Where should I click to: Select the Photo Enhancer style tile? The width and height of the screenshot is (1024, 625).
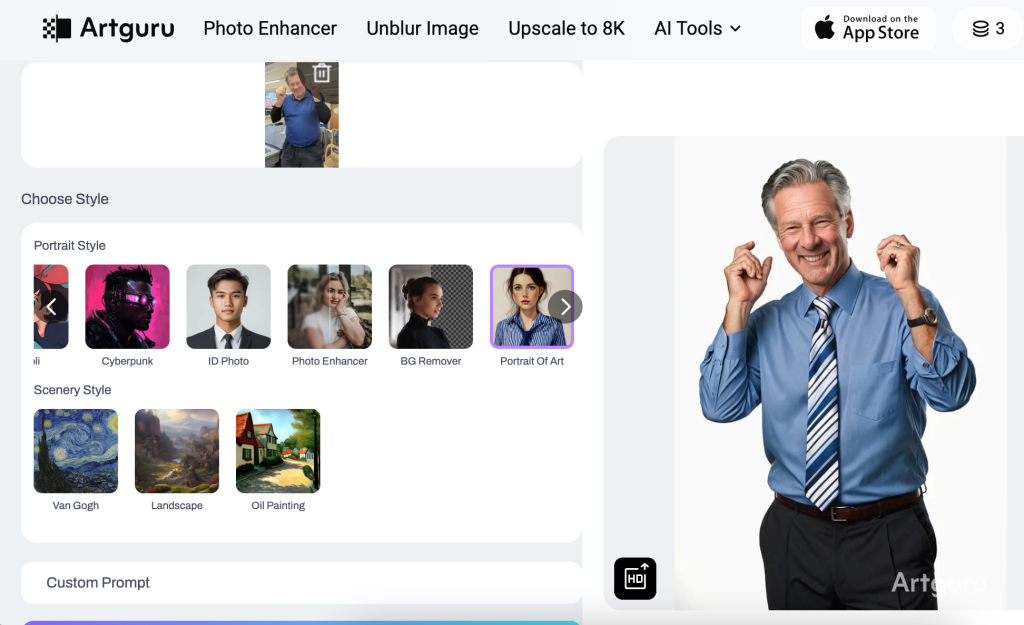coord(329,306)
